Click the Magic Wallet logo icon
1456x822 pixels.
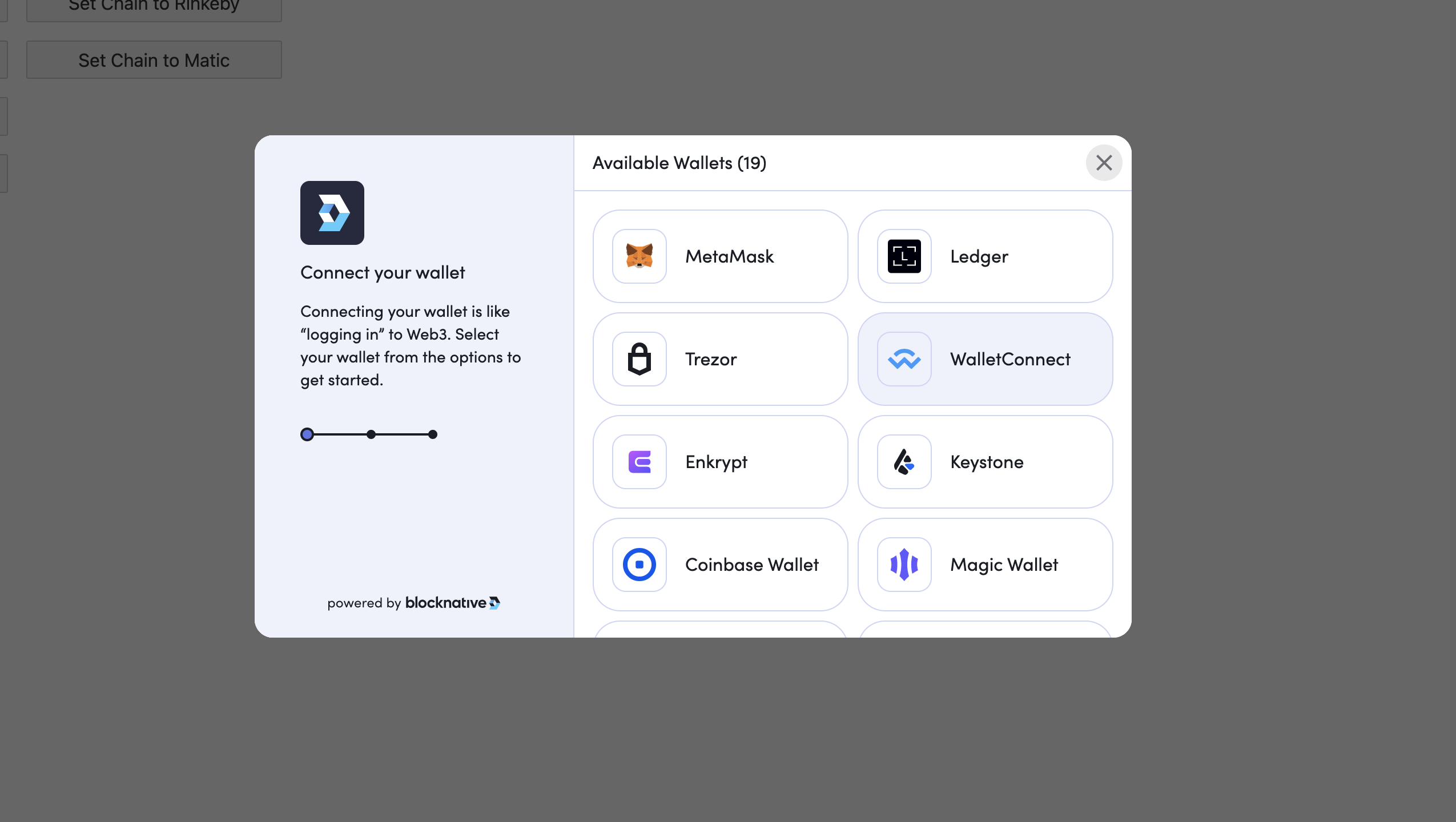[x=904, y=565]
